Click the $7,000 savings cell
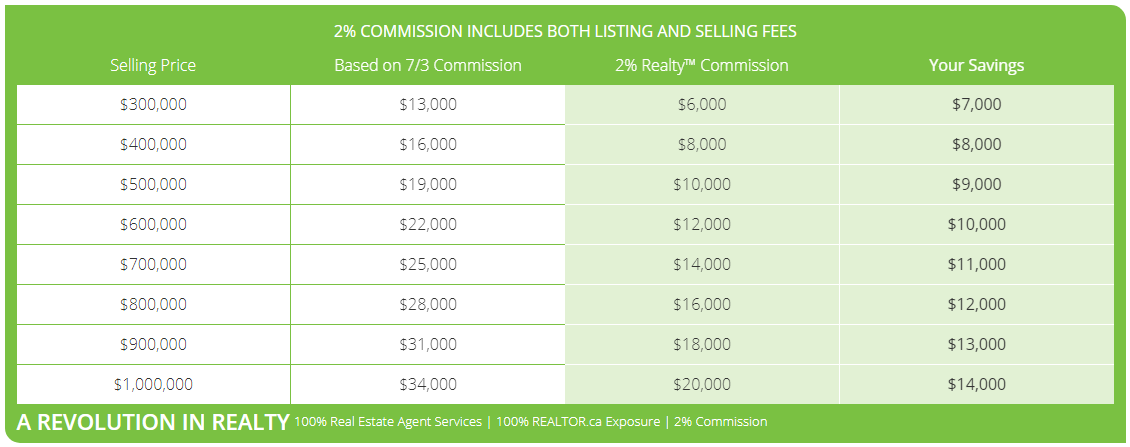This screenshot has height=447, width=1130. (x=976, y=105)
